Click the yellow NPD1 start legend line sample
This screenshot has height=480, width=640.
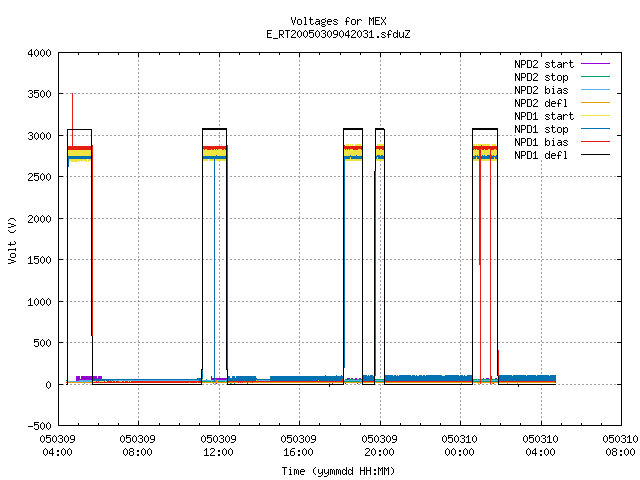595,116
